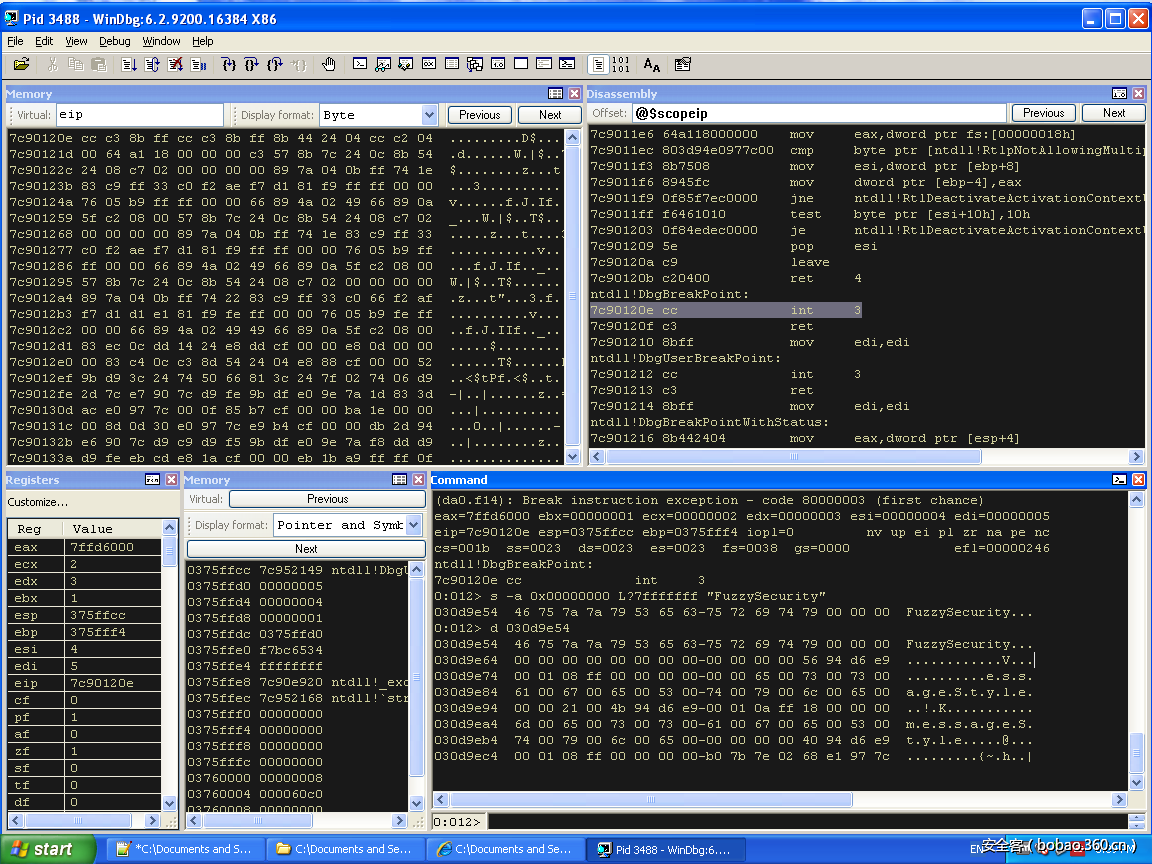This screenshot has height=864, width=1152.
Task: Open the Window menu
Action: click(x=161, y=41)
